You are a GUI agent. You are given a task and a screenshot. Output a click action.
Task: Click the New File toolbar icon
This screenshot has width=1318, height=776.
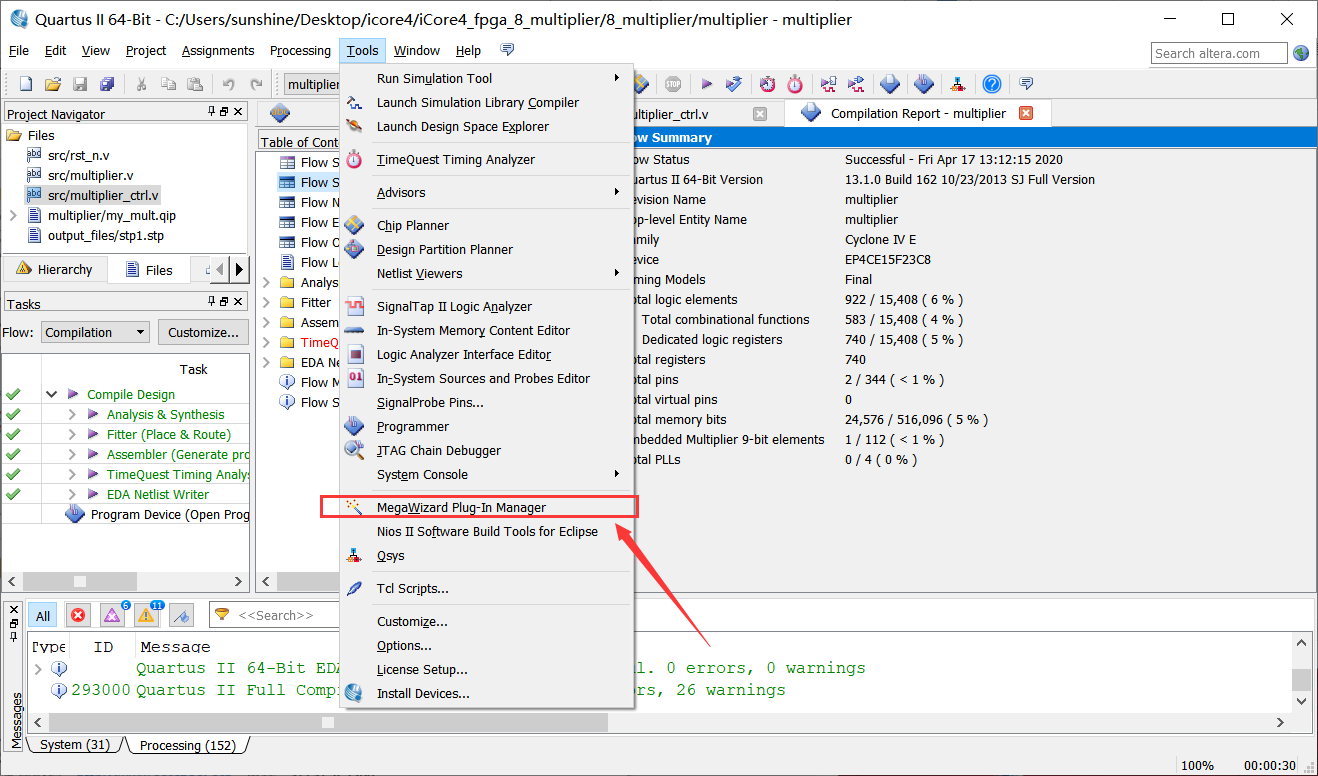[x=26, y=84]
